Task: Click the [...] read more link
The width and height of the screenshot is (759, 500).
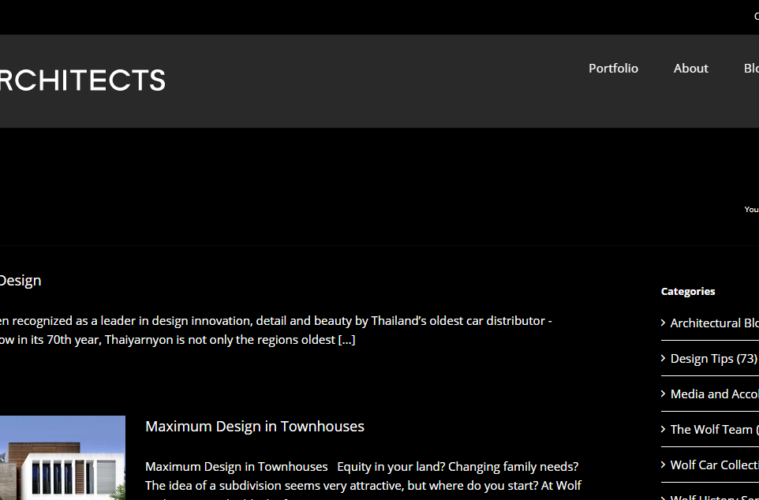Action: point(346,339)
